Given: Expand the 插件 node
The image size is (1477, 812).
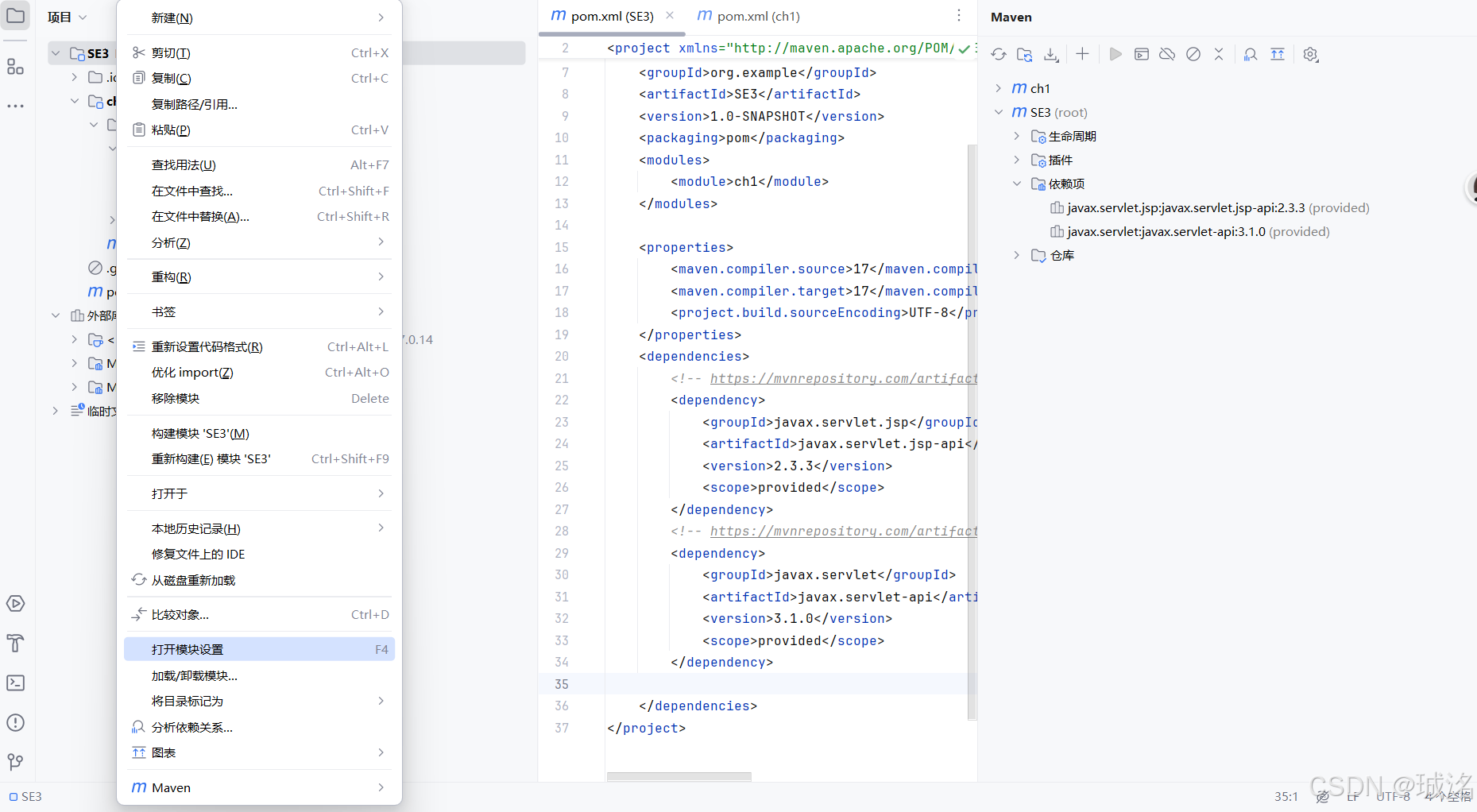Looking at the screenshot, I should tap(1016, 160).
